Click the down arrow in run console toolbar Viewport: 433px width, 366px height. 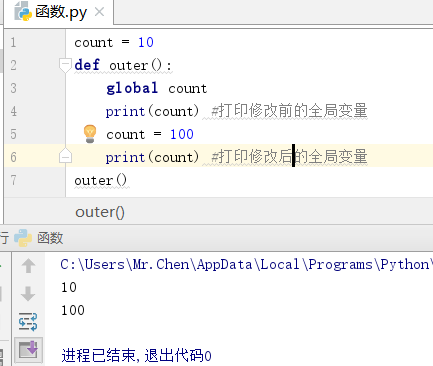(28, 294)
